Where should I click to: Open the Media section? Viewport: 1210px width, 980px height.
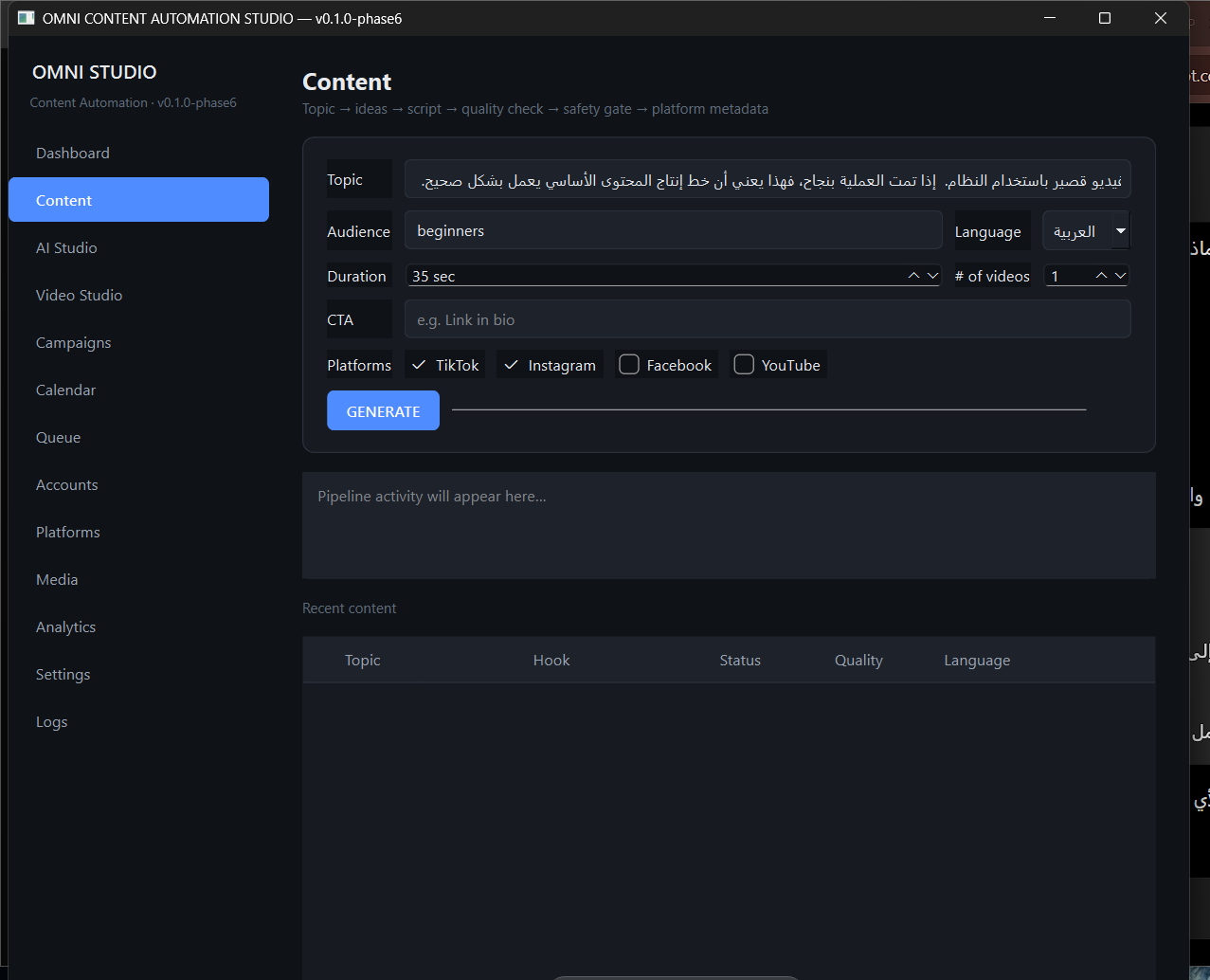pos(138,579)
